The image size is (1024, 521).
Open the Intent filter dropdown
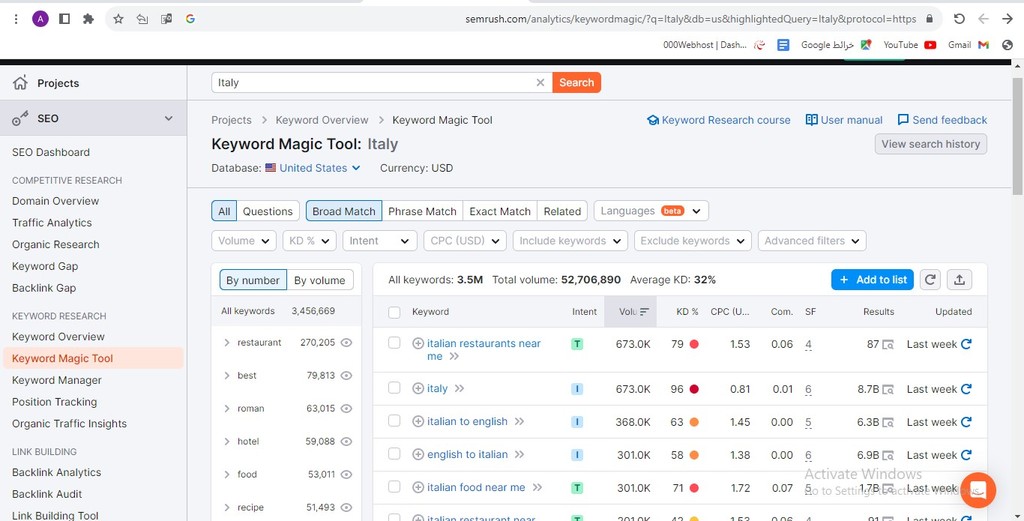pos(379,240)
